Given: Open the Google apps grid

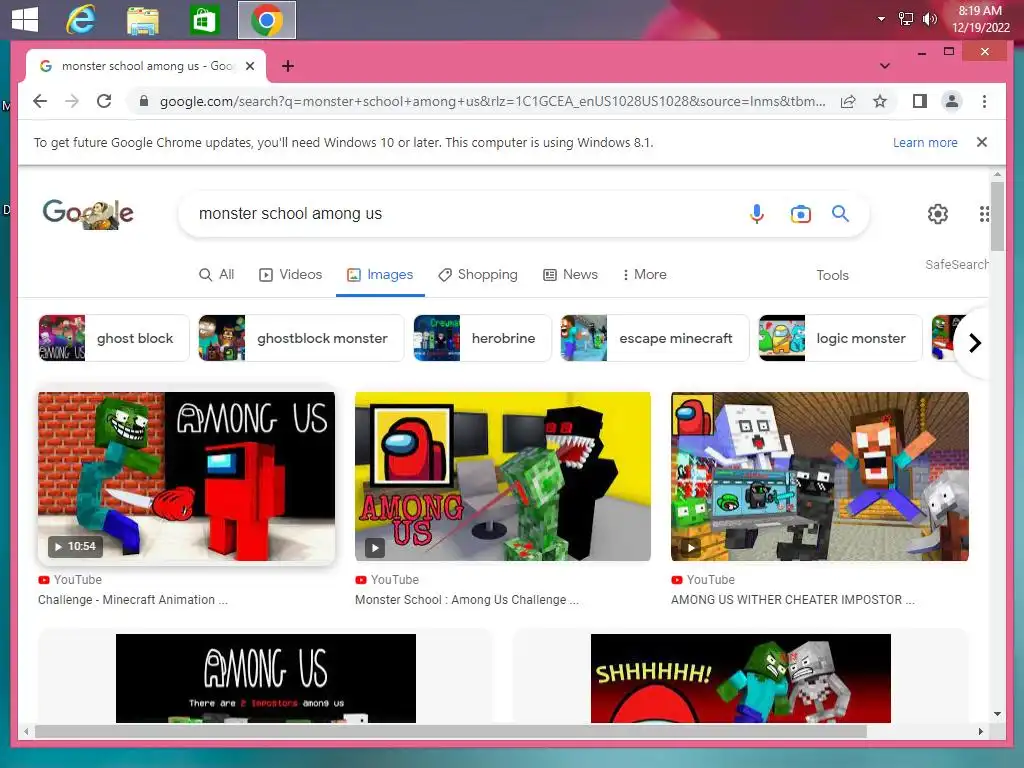Looking at the screenshot, I should tap(984, 214).
